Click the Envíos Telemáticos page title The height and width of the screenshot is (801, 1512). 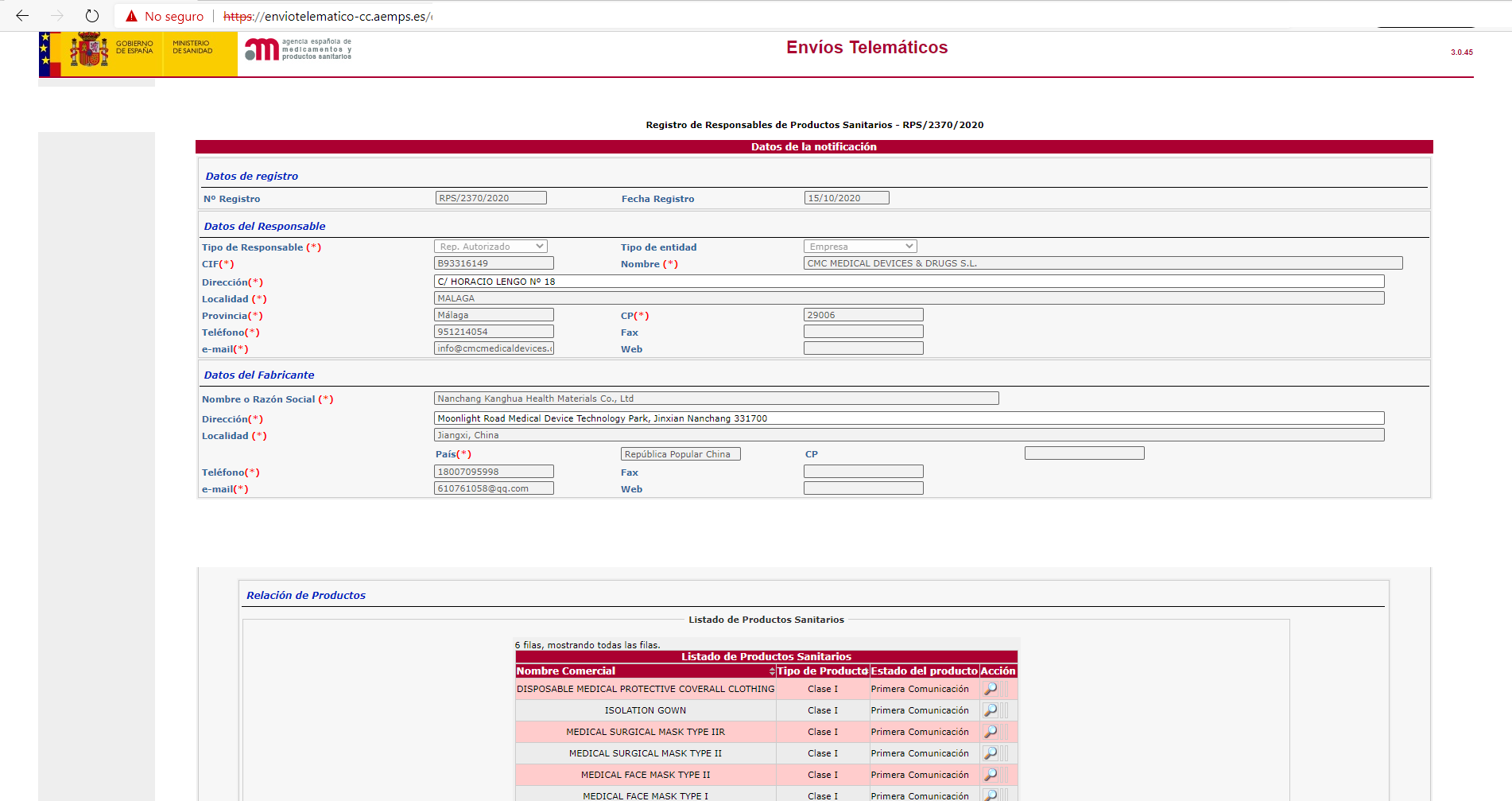pyautogui.click(x=866, y=48)
